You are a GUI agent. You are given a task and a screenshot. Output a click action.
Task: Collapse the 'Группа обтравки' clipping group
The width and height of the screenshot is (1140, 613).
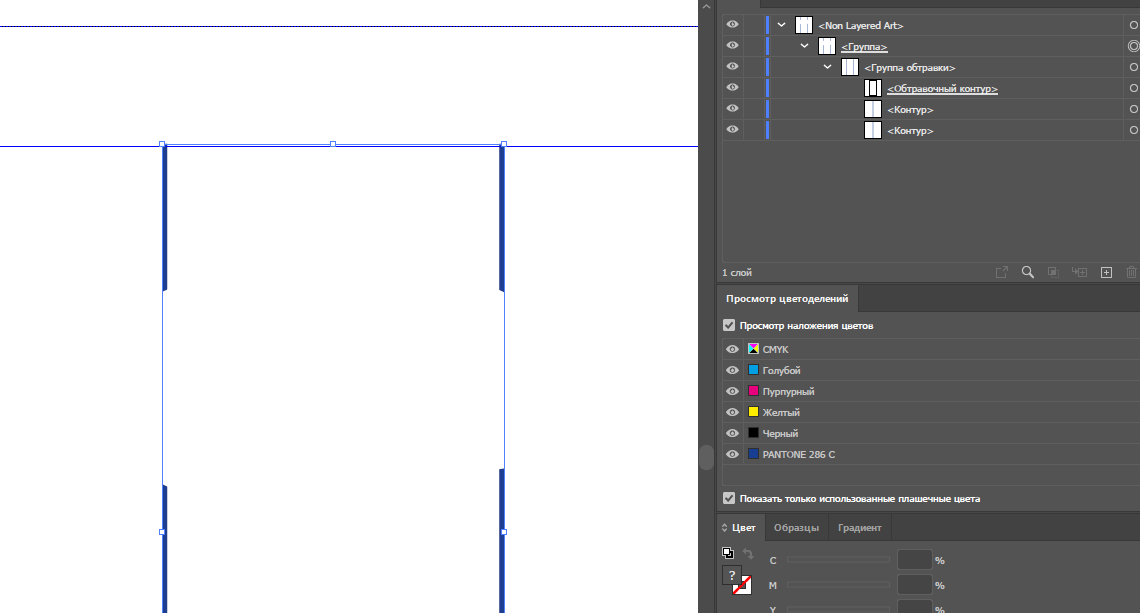(x=827, y=67)
